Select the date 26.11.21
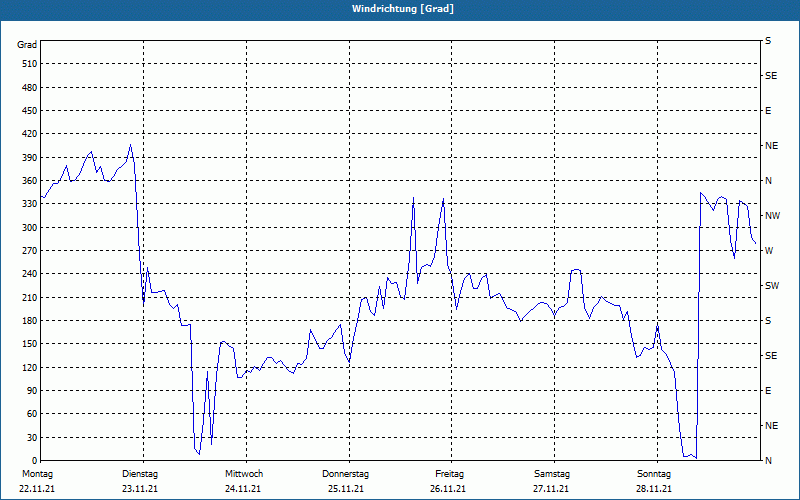Screen dimensions: 800x500 tap(448, 489)
